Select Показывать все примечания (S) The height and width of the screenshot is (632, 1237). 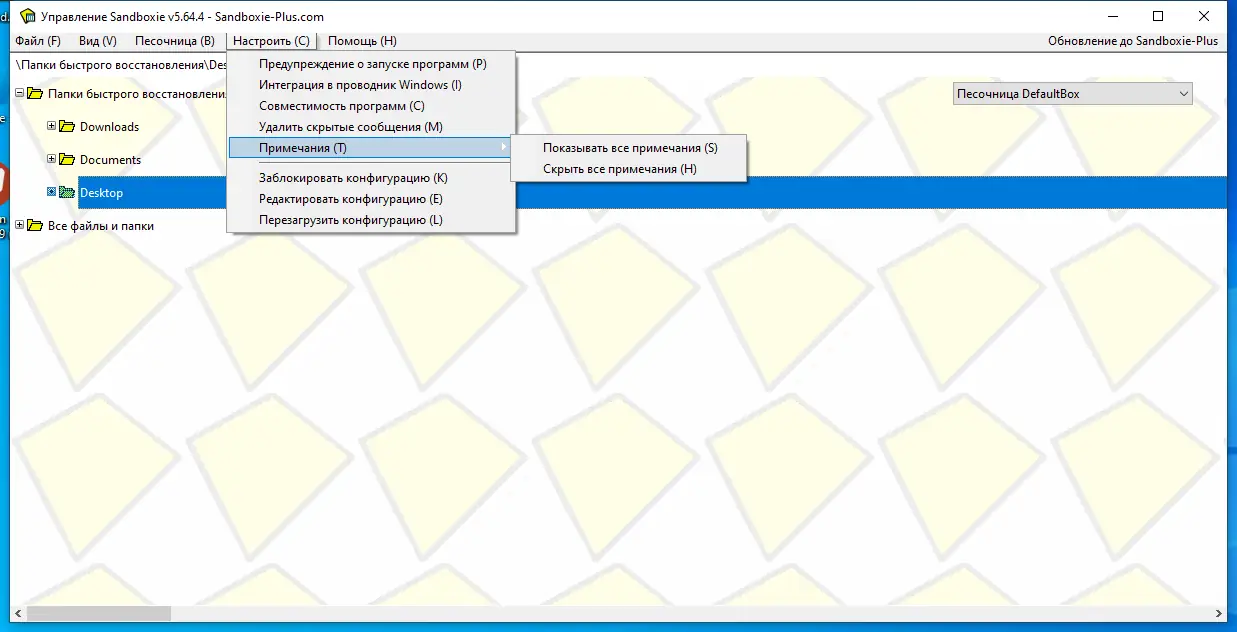(629, 148)
